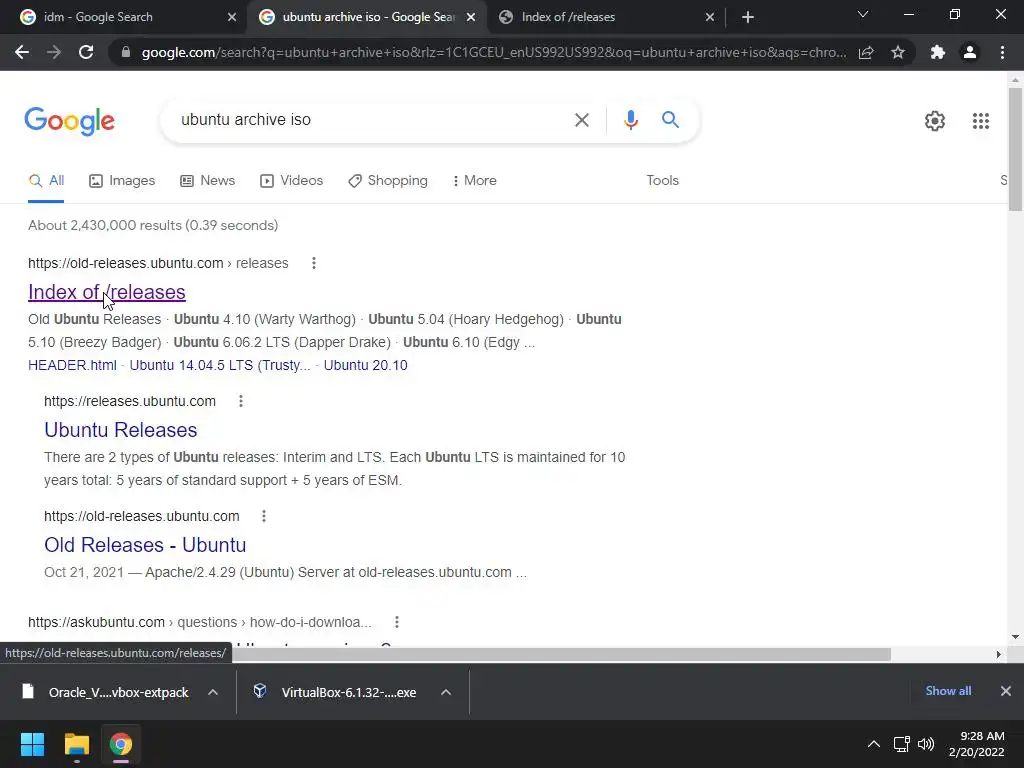Select the News search tab
This screenshot has width=1024, height=768.
208,180
